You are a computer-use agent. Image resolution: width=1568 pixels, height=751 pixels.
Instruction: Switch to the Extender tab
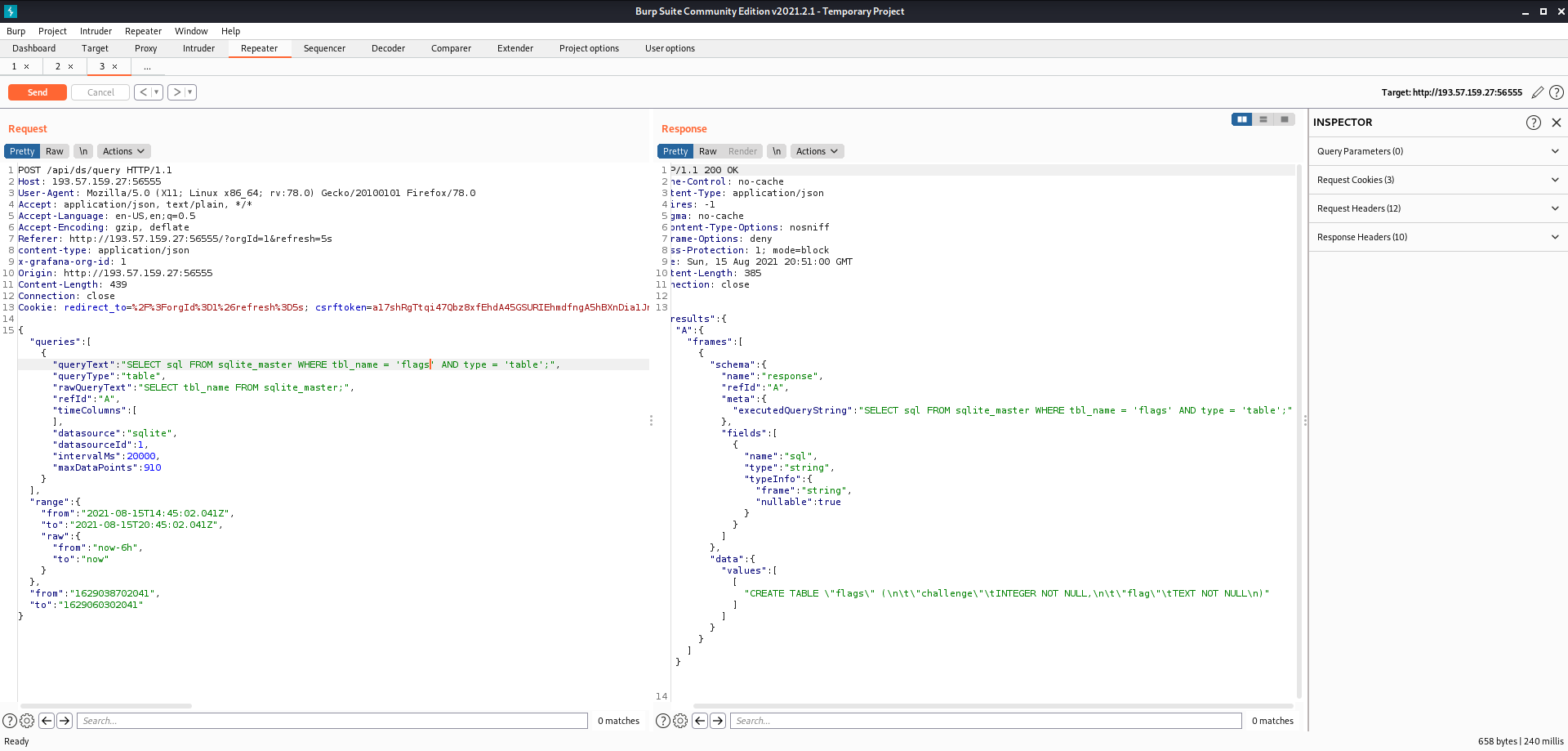515,48
